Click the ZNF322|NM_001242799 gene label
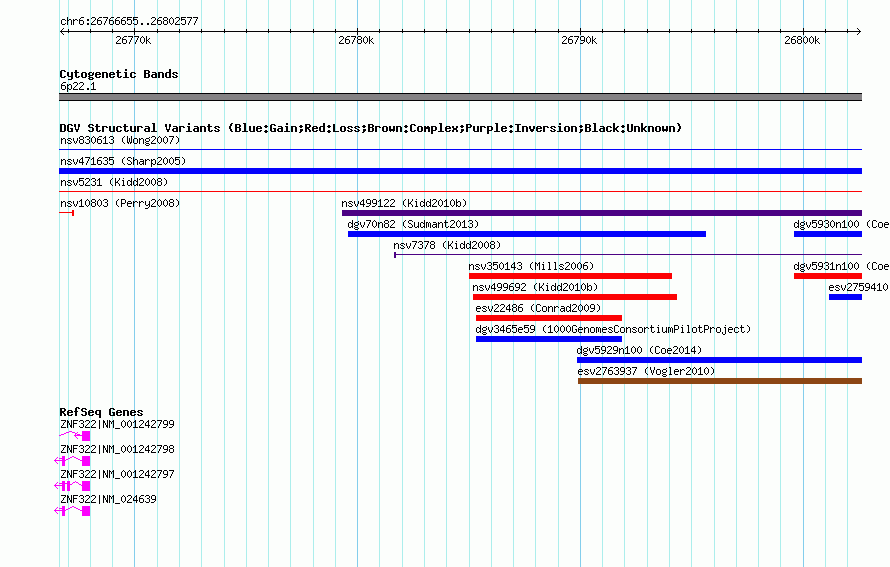 tap(117, 424)
